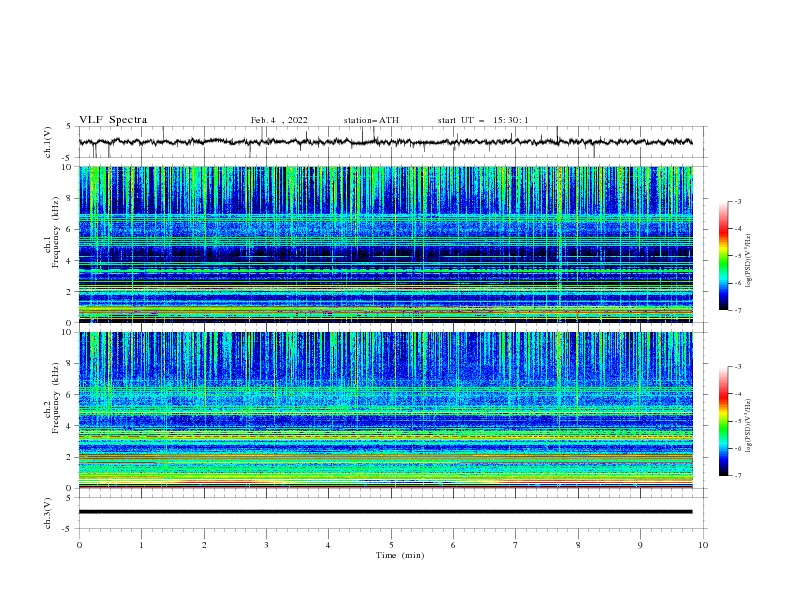Click the "ch.1(V)" waveform axis label
Screen dimensions: 792x612
[x=48, y=142]
